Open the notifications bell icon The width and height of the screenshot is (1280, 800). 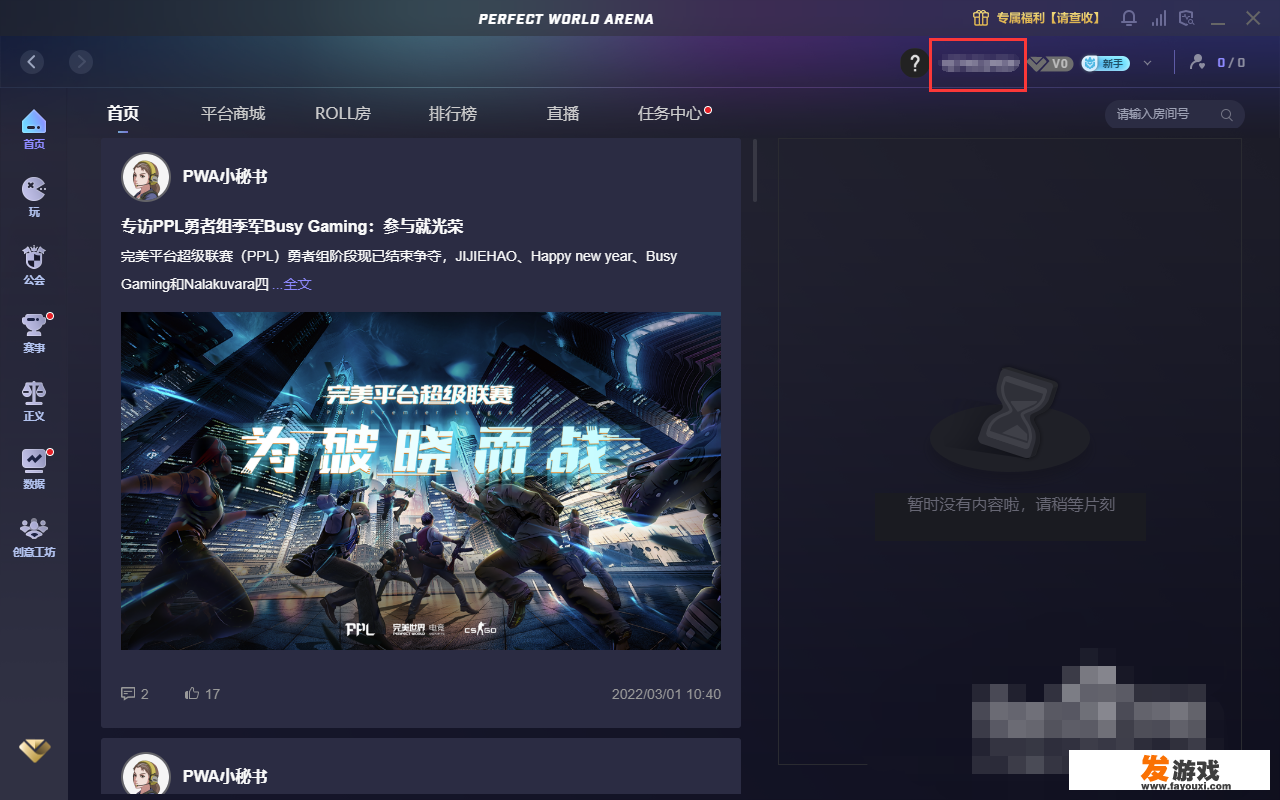(1129, 18)
